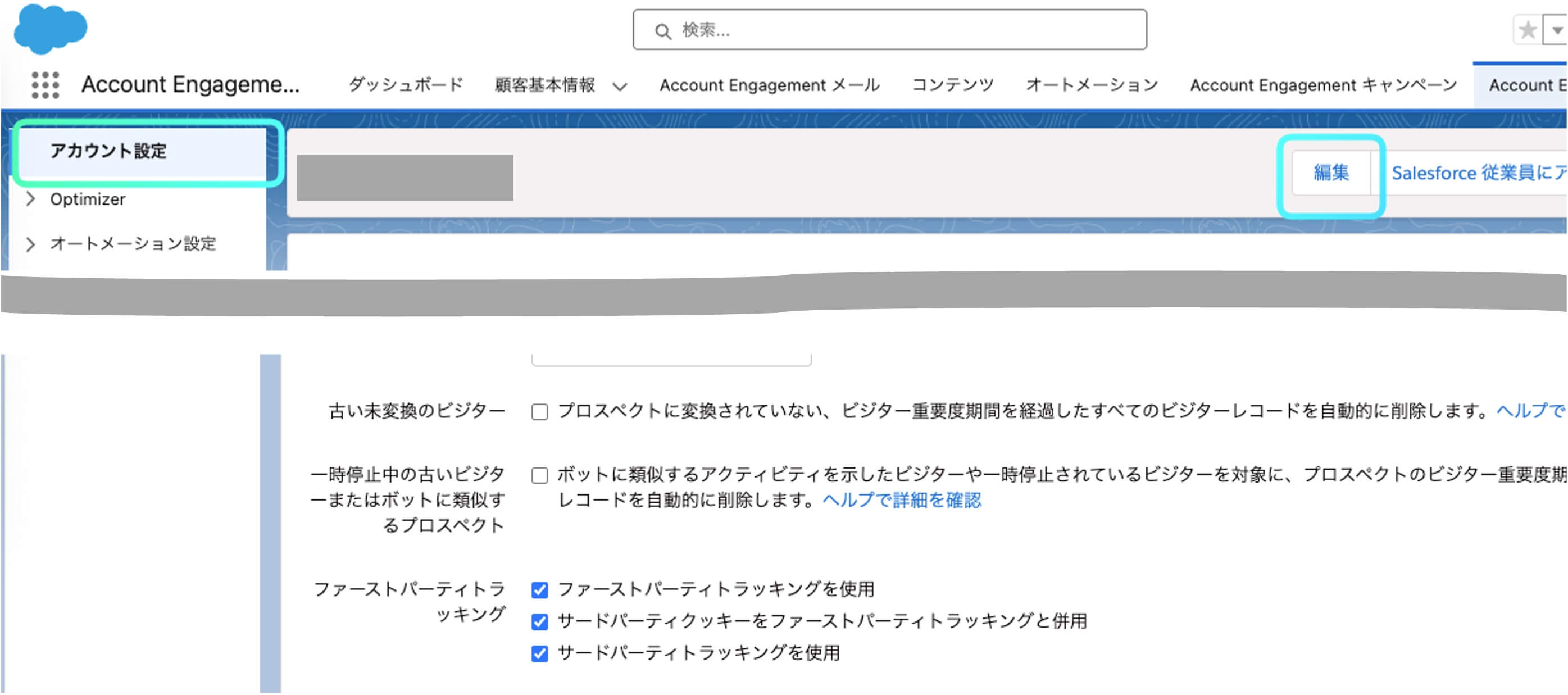The image size is (1568, 695).
Task: Click the 編集 button
Action: click(1333, 173)
